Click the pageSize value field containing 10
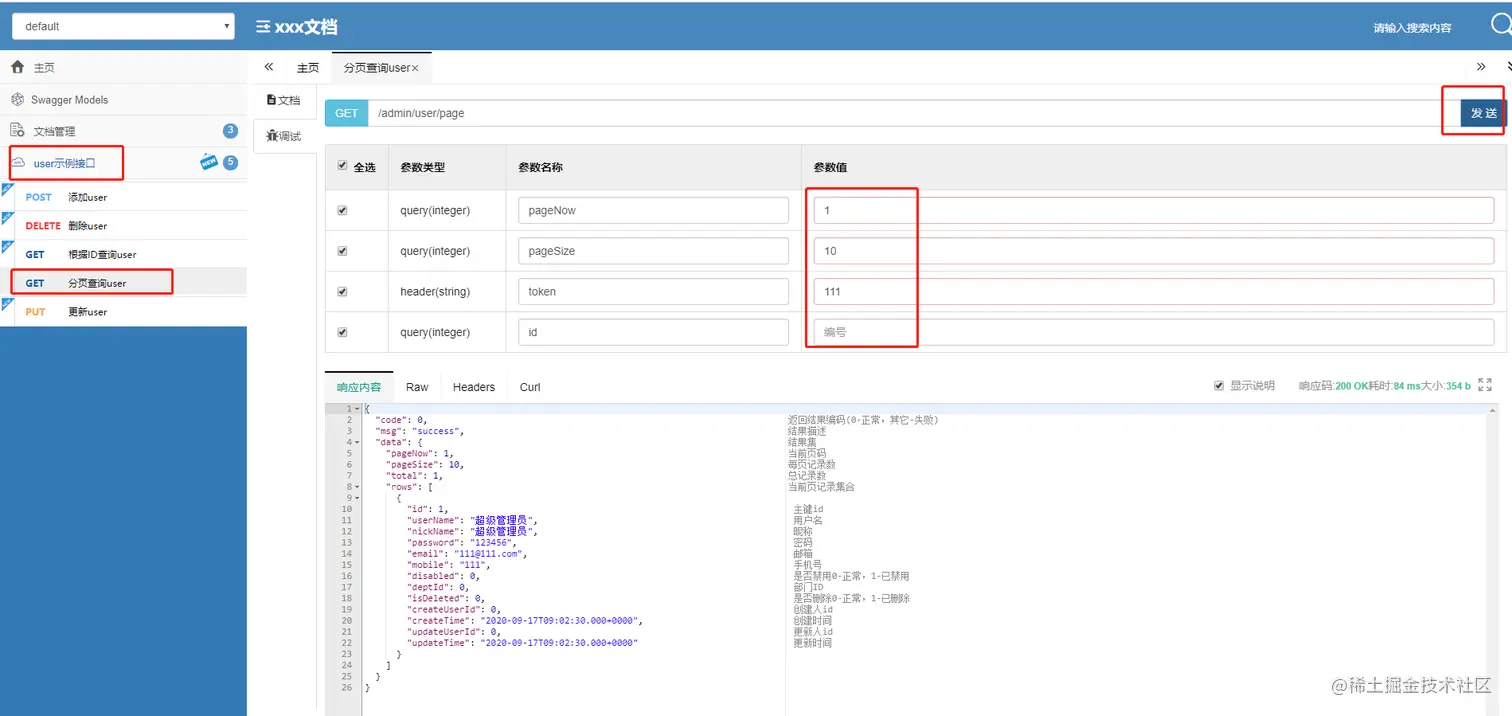 1154,251
